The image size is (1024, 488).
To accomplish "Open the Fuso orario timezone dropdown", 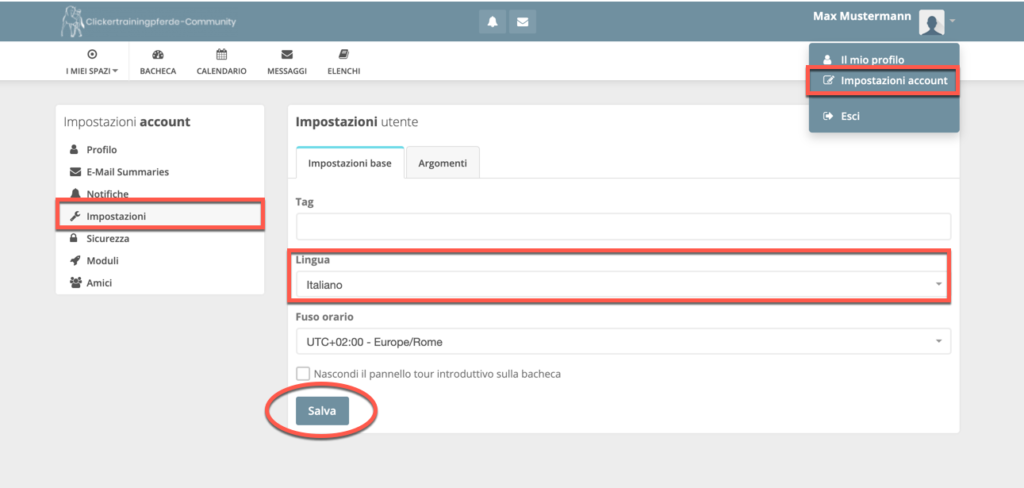I will coord(624,341).
